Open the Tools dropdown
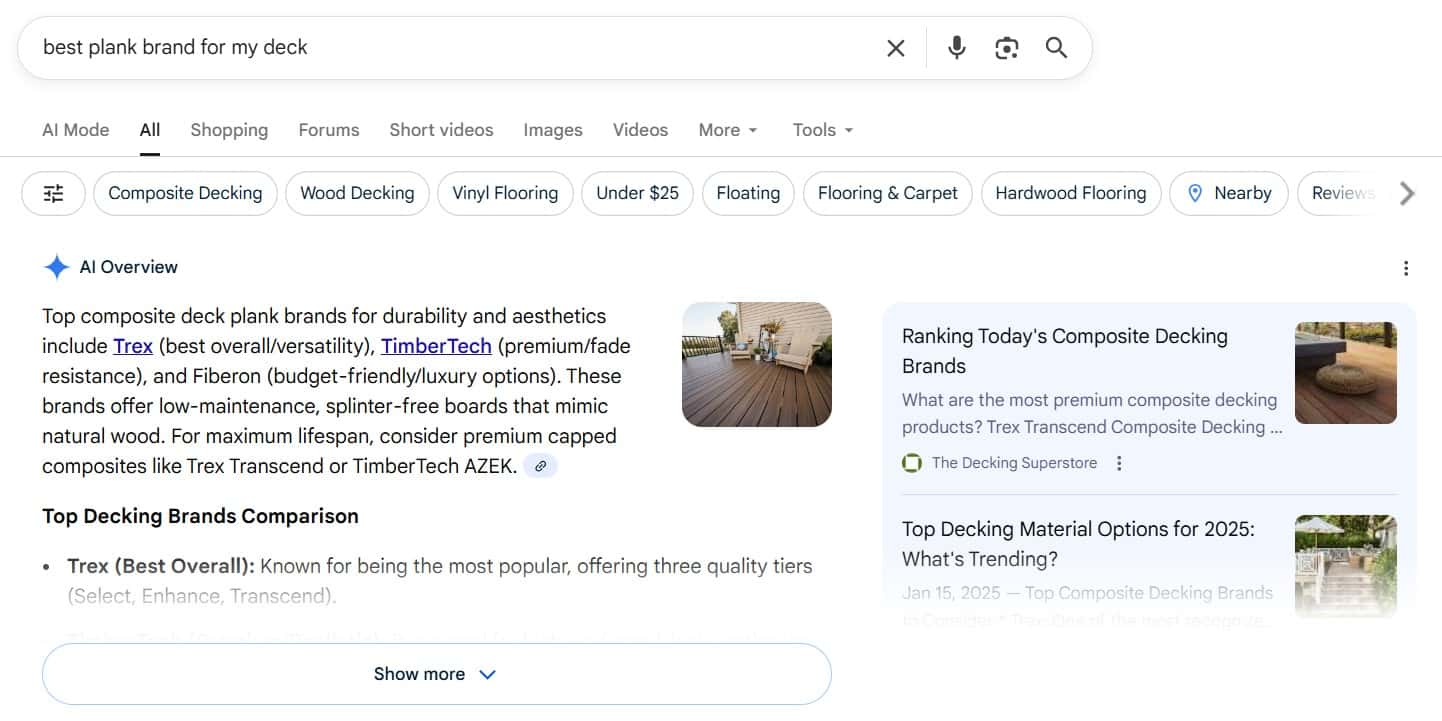Viewport: 1442px width, 721px height. tap(821, 130)
